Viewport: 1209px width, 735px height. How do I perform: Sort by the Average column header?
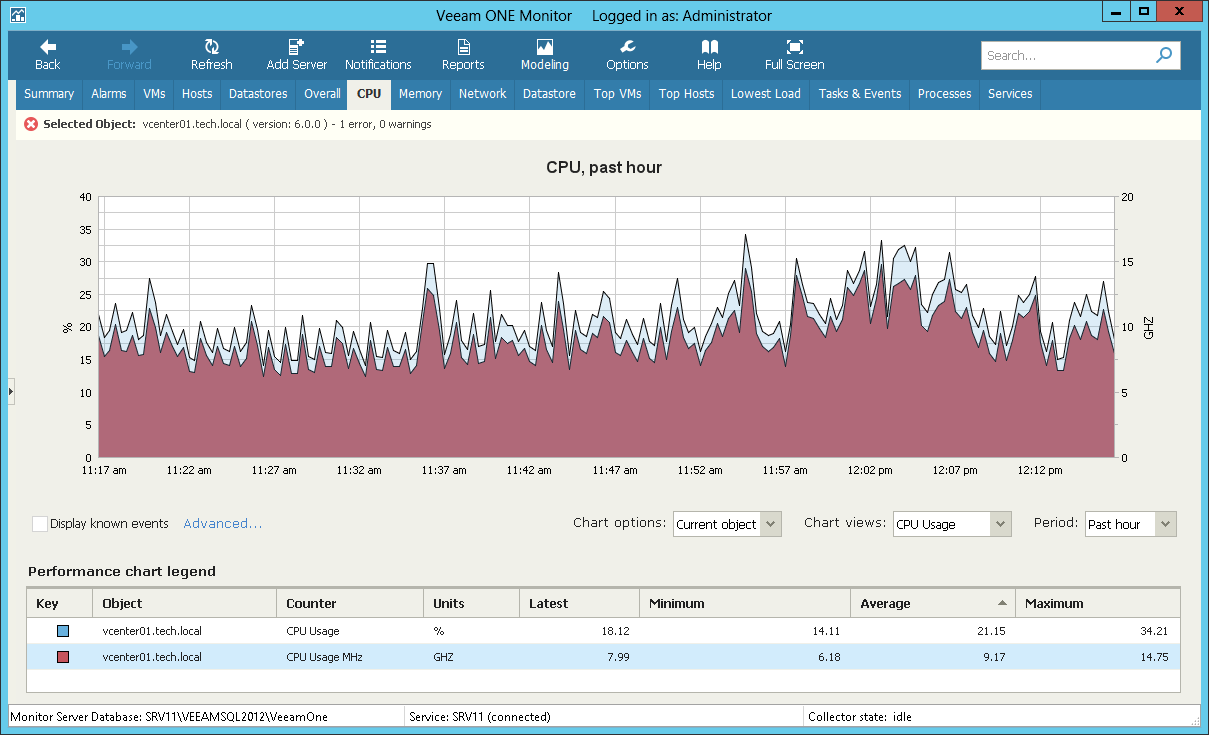pyautogui.click(x=933, y=604)
